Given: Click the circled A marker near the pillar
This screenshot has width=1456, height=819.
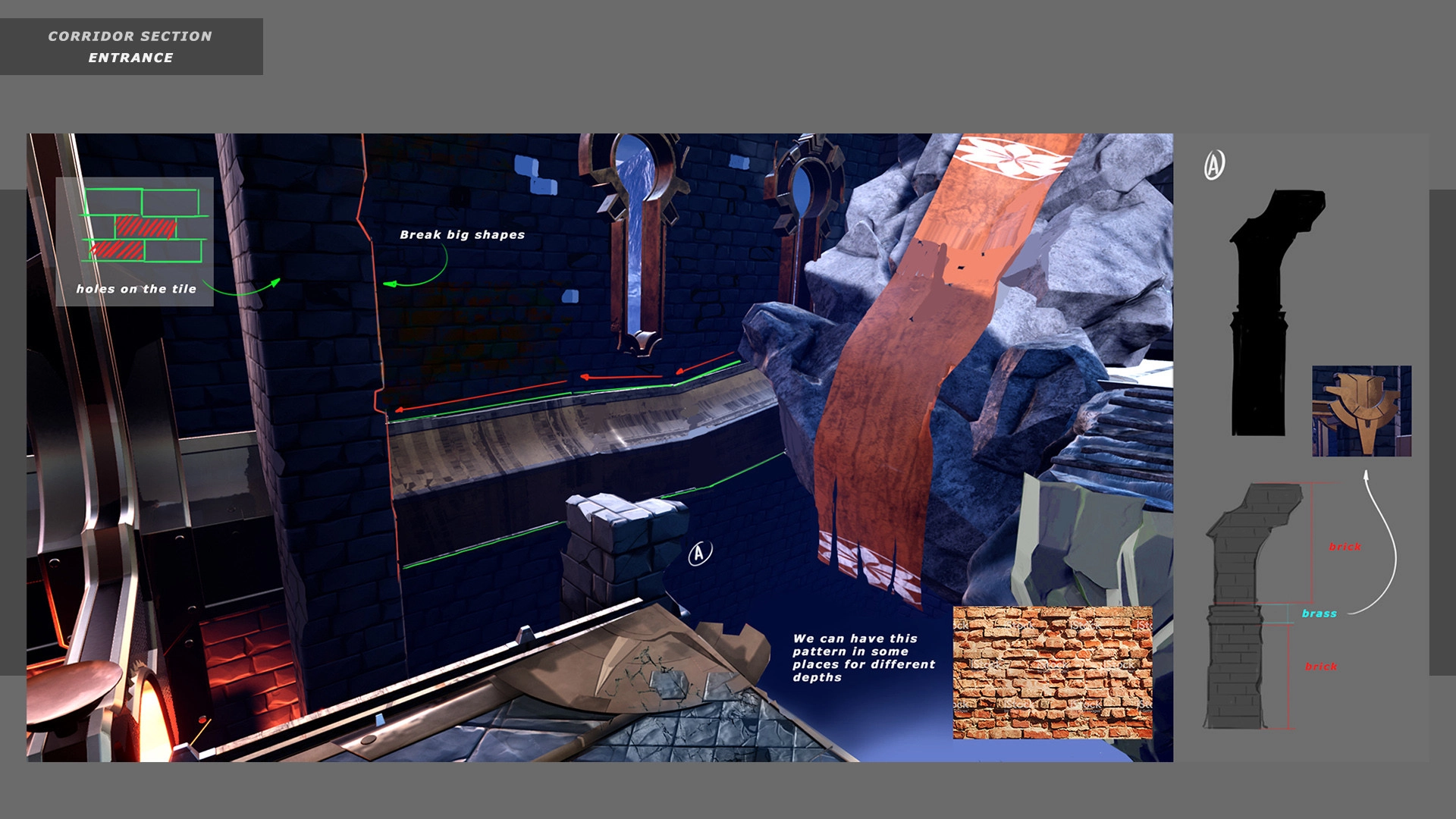Looking at the screenshot, I should tap(699, 554).
